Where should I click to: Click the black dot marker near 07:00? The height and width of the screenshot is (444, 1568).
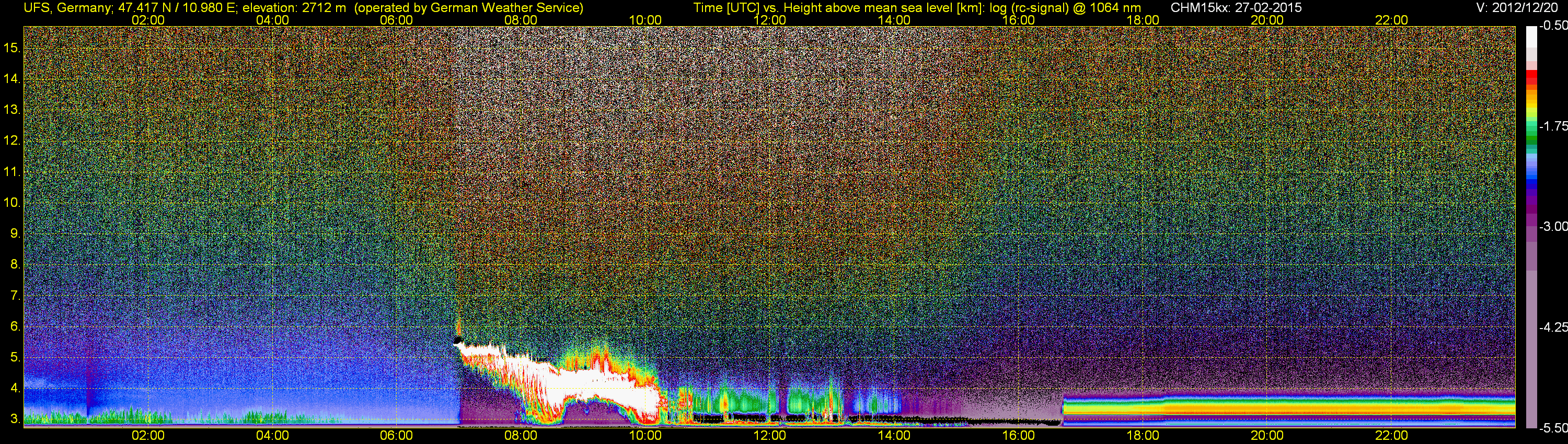click(x=458, y=341)
